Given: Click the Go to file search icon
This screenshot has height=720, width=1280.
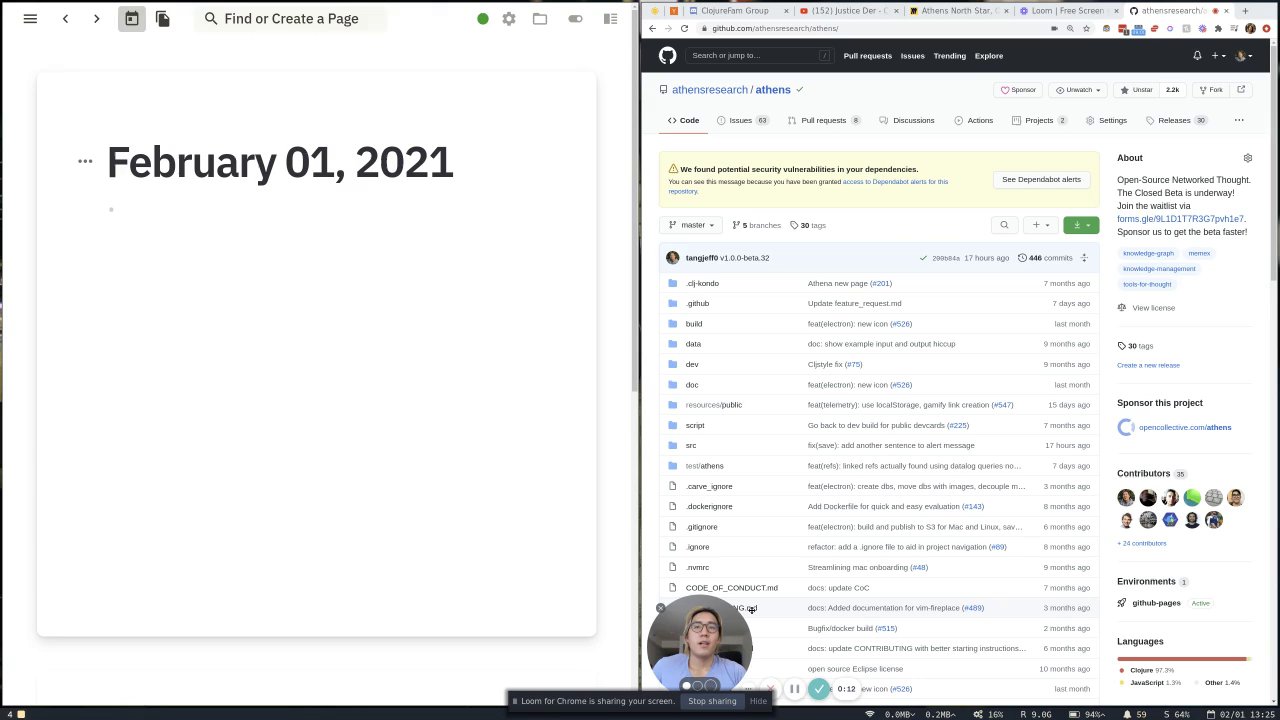Looking at the screenshot, I should [1004, 225].
